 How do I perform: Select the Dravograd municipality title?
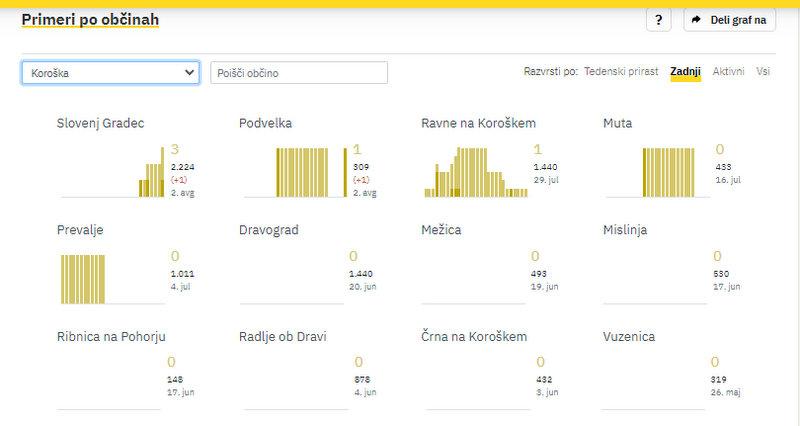pyautogui.click(x=269, y=230)
